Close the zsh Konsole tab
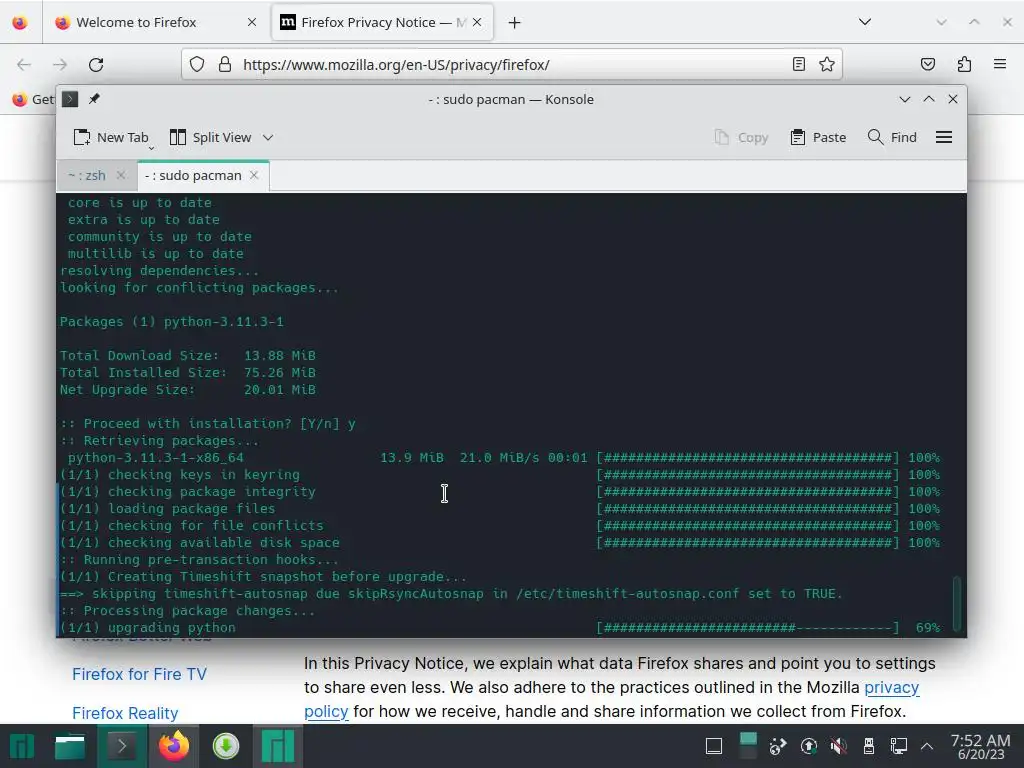Image resolution: width=1024 pixels, height=768 pixels. click(121, 175)
